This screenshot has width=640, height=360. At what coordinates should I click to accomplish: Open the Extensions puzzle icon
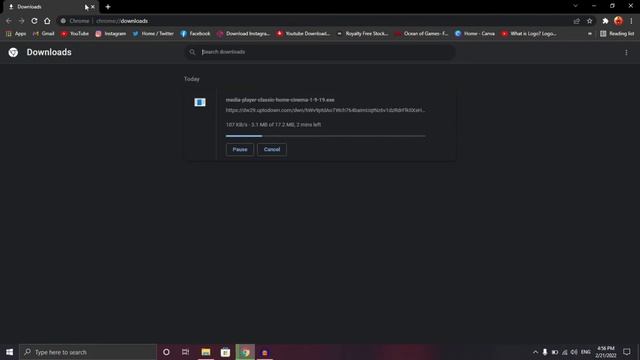[x=605, y=21]
